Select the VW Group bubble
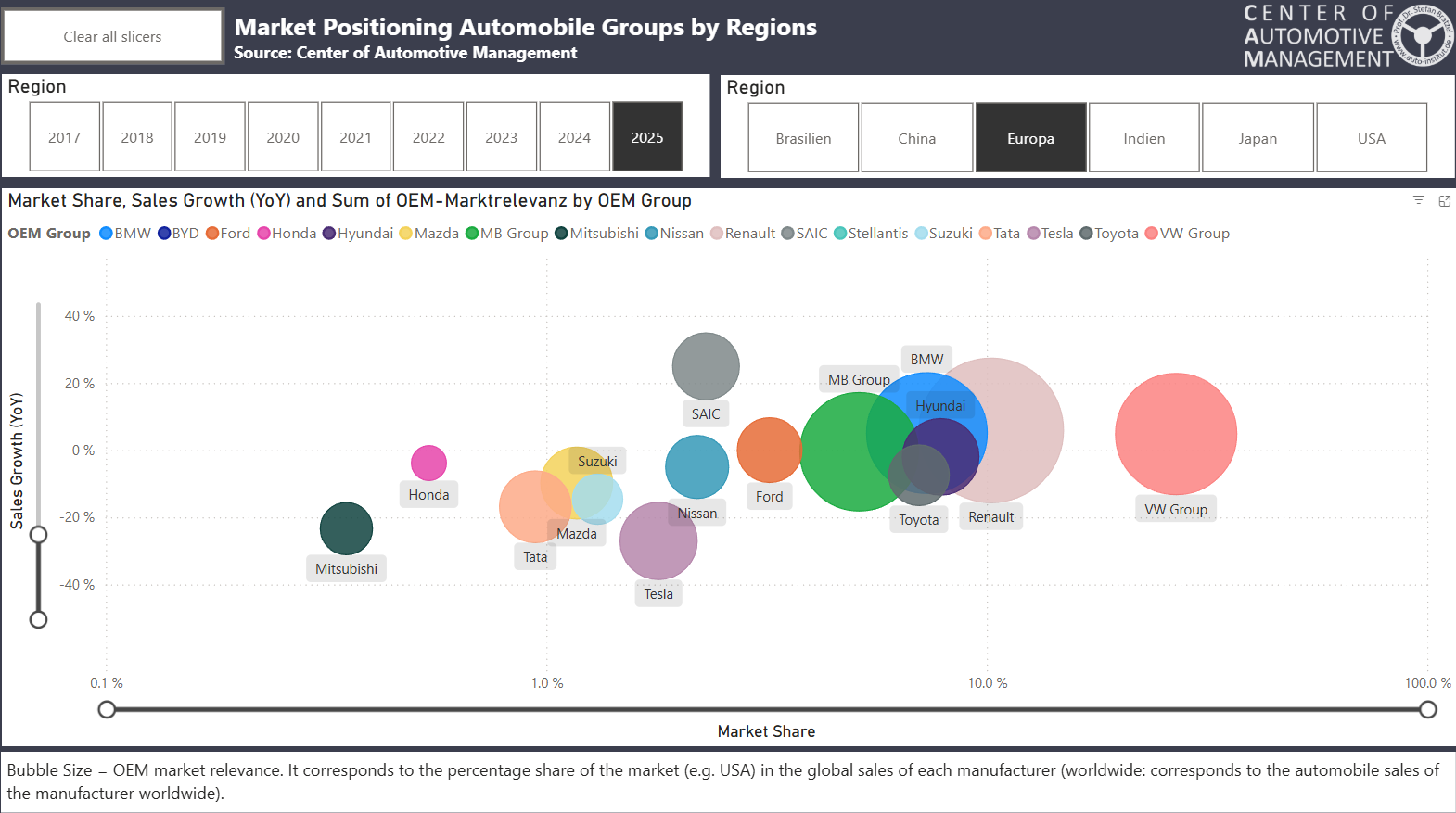Viewport: 1456px width, 813px height. coord(1176,434)
